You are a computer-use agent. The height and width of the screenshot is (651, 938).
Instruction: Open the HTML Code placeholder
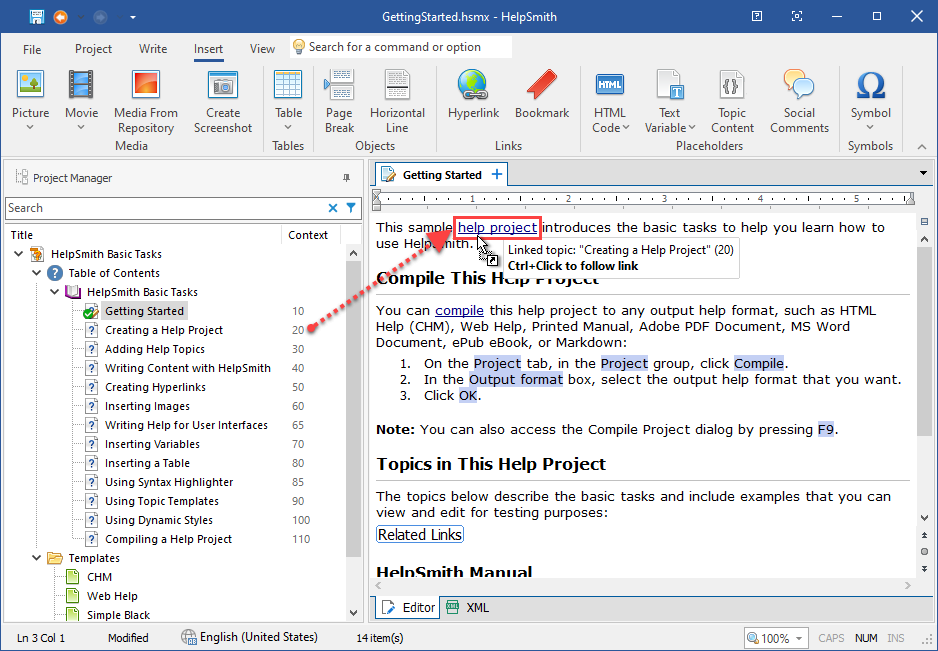tap(610, 102)
